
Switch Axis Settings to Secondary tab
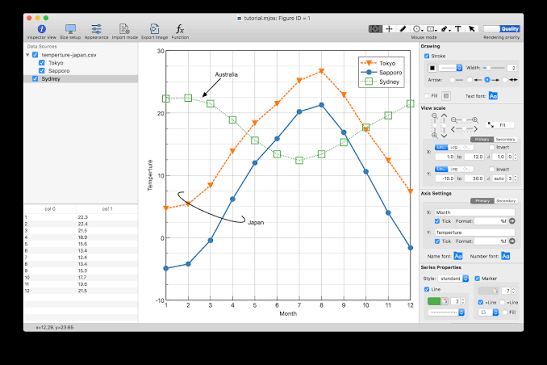506,201
